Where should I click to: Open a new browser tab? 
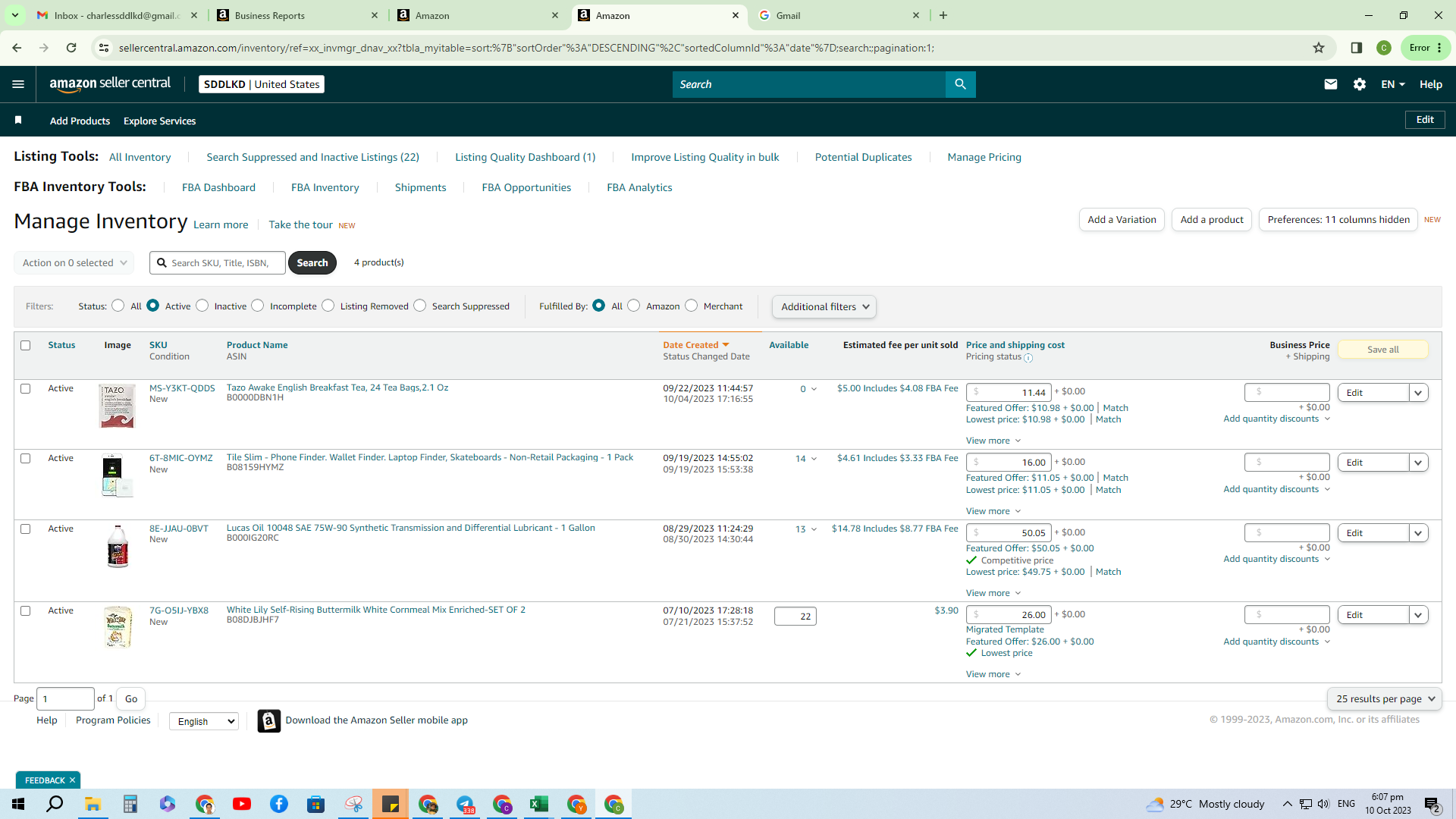point(943,15)
